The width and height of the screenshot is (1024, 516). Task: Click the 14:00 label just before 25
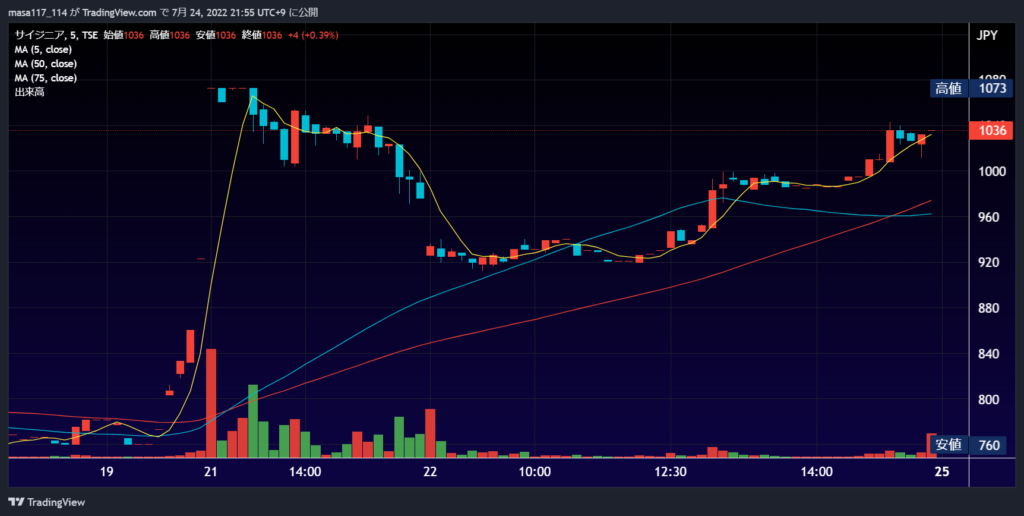click(x=817, y=473)
